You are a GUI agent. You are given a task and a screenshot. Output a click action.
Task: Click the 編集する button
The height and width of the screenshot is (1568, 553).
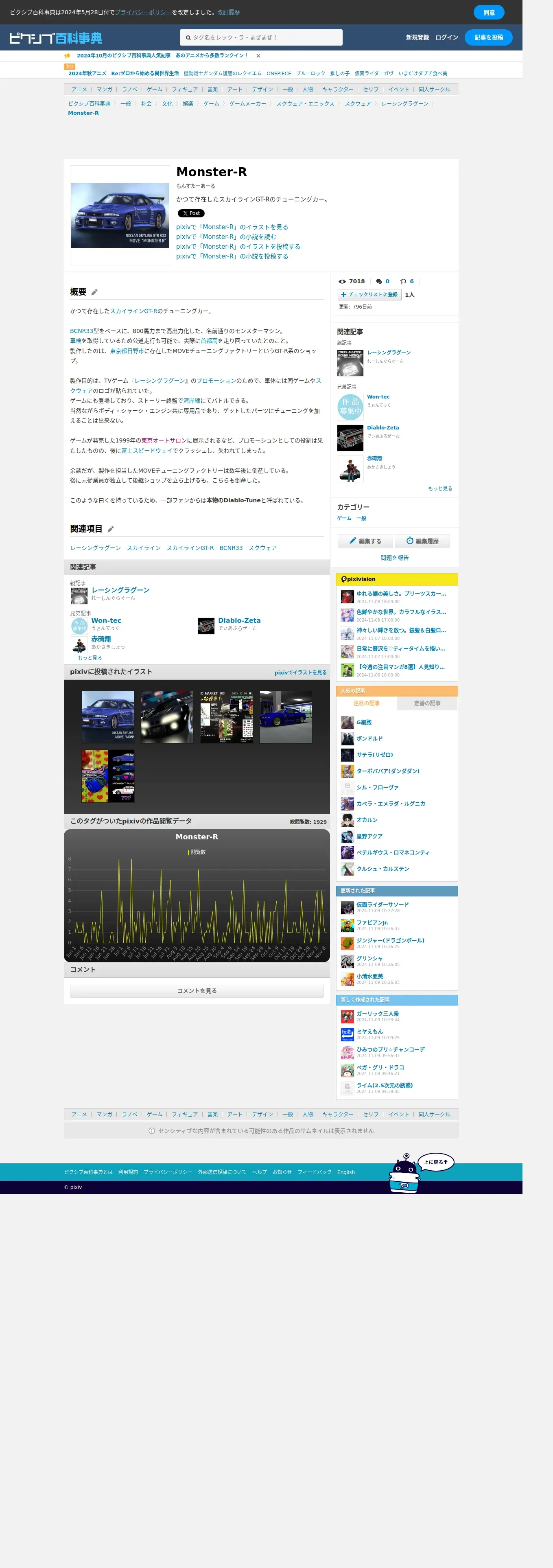tap(365, 541)
